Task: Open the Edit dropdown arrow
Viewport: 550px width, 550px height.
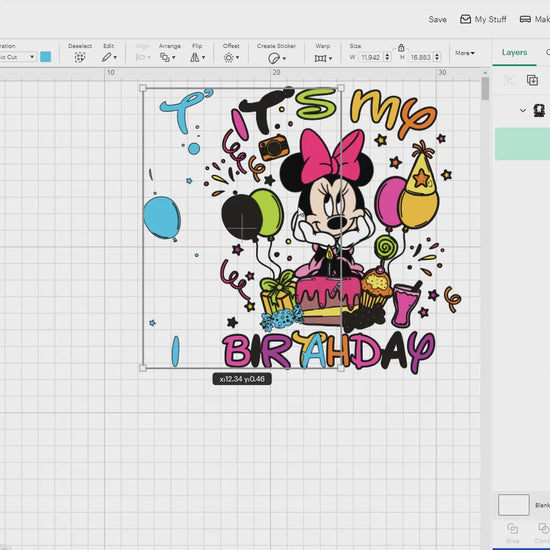Action: pyautogui.click(x=115, y=58)
